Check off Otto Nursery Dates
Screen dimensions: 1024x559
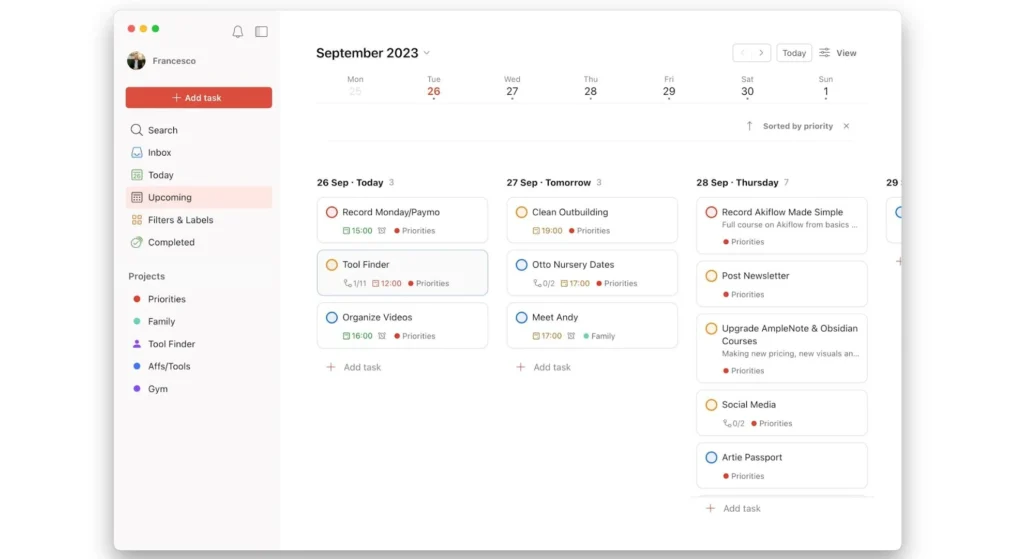click(x=521, y=264)
